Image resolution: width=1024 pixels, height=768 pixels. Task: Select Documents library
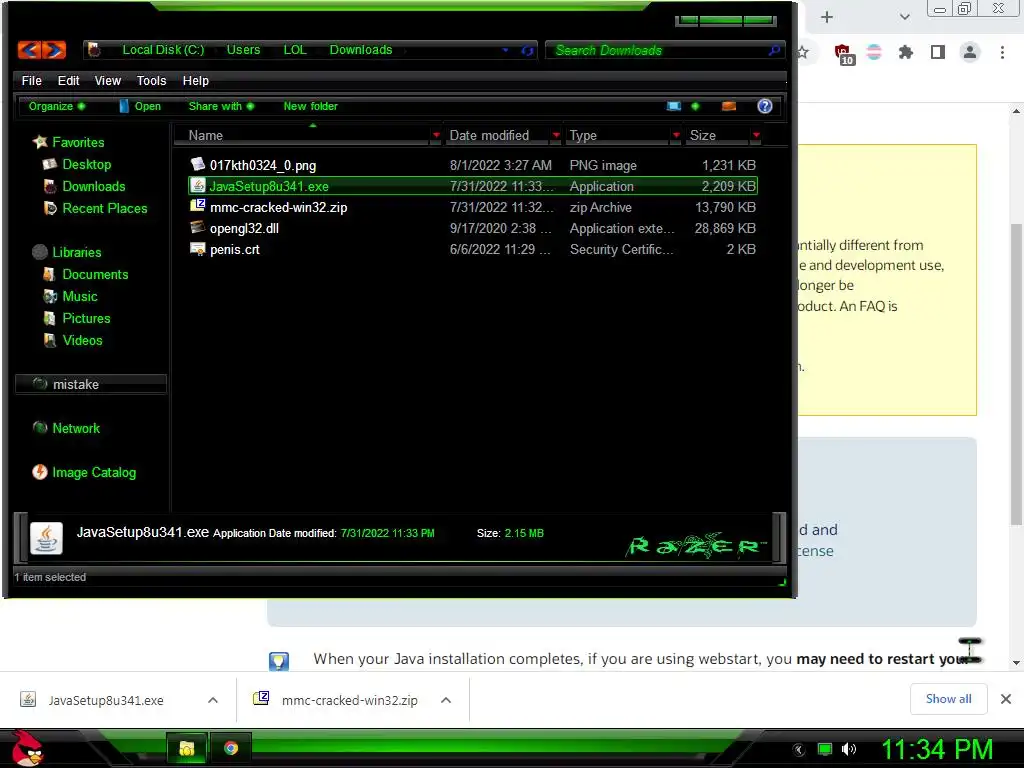click(95, 274)
